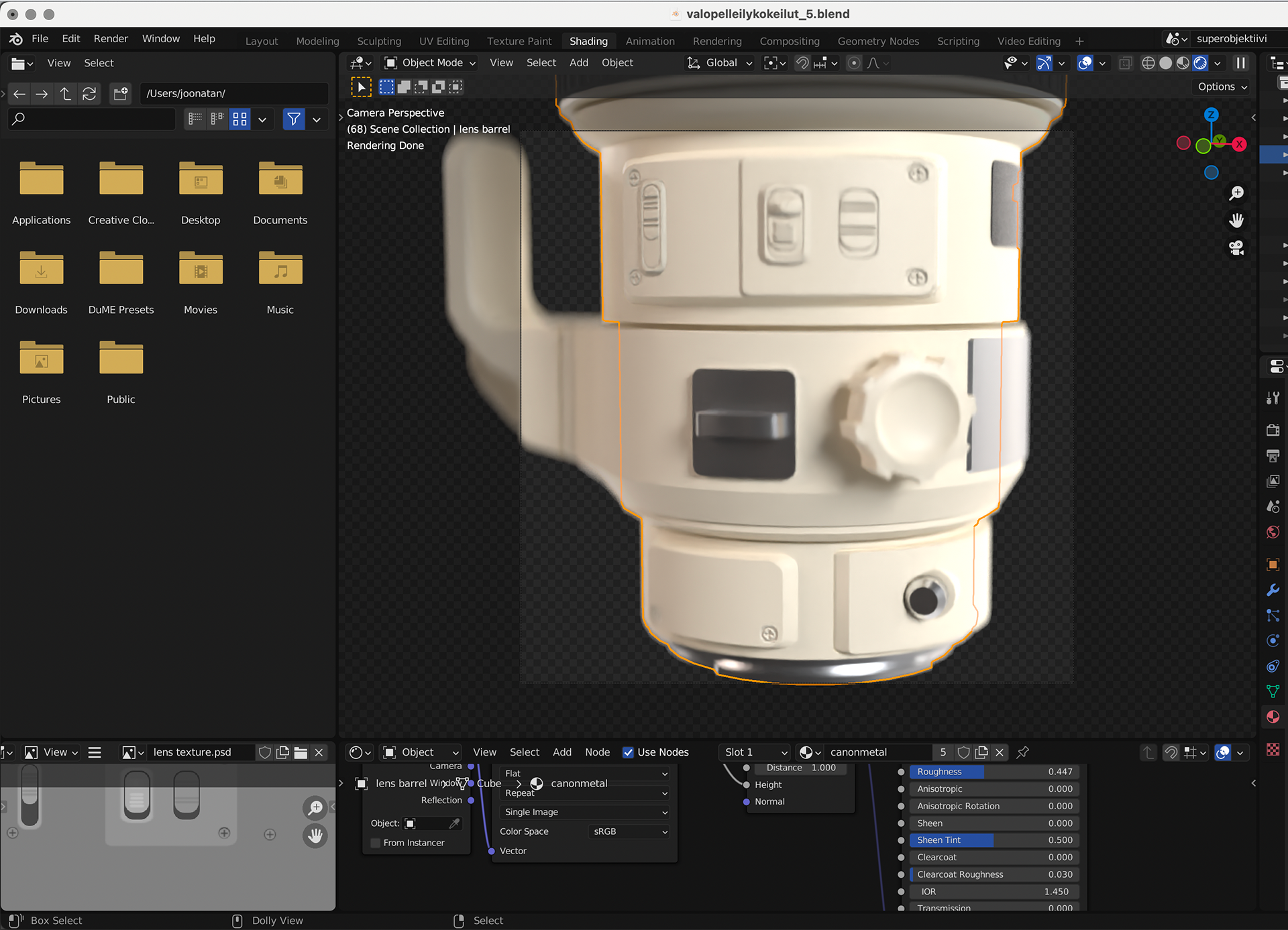Toggle viewport overlays display

point(1085,63)
